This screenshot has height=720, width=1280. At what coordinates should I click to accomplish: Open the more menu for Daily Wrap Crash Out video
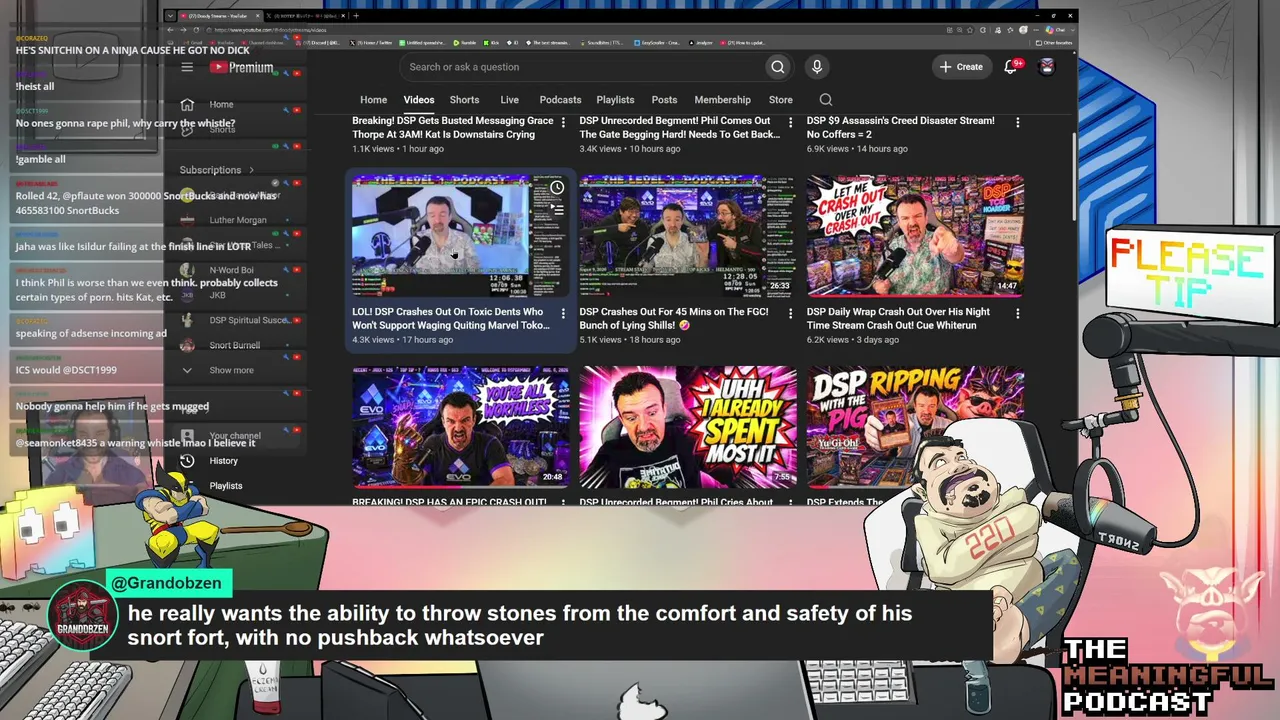pos(1018,313)
